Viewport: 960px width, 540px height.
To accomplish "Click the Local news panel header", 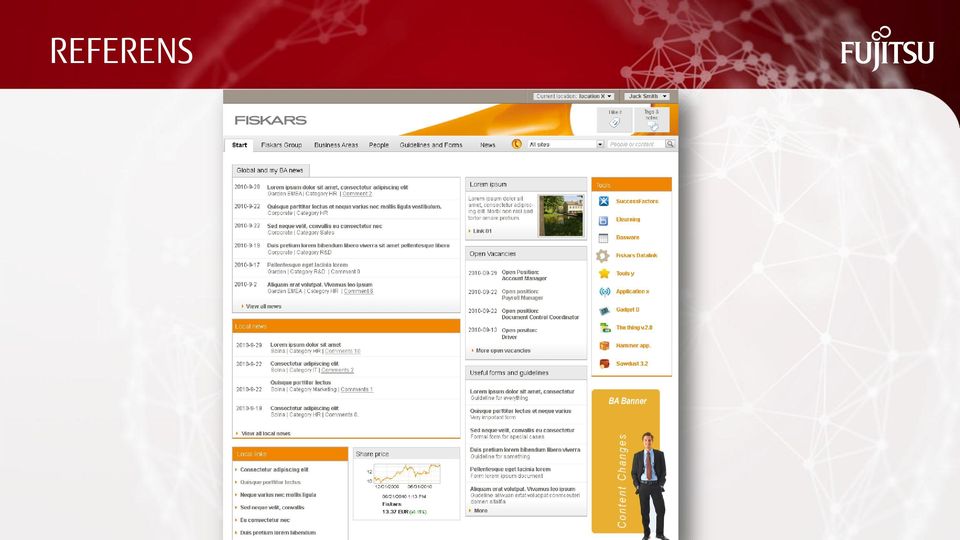I will (x=346, y=326).
